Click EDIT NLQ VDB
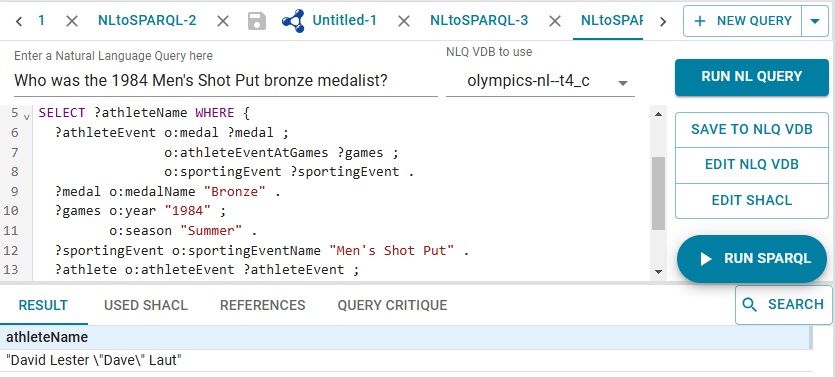 (x=751, y=165)
